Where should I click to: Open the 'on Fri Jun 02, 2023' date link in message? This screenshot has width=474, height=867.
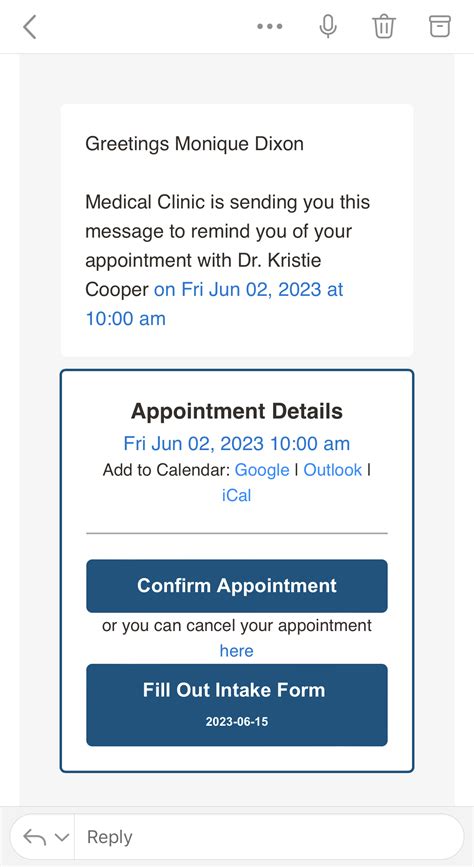click(215, 304)
